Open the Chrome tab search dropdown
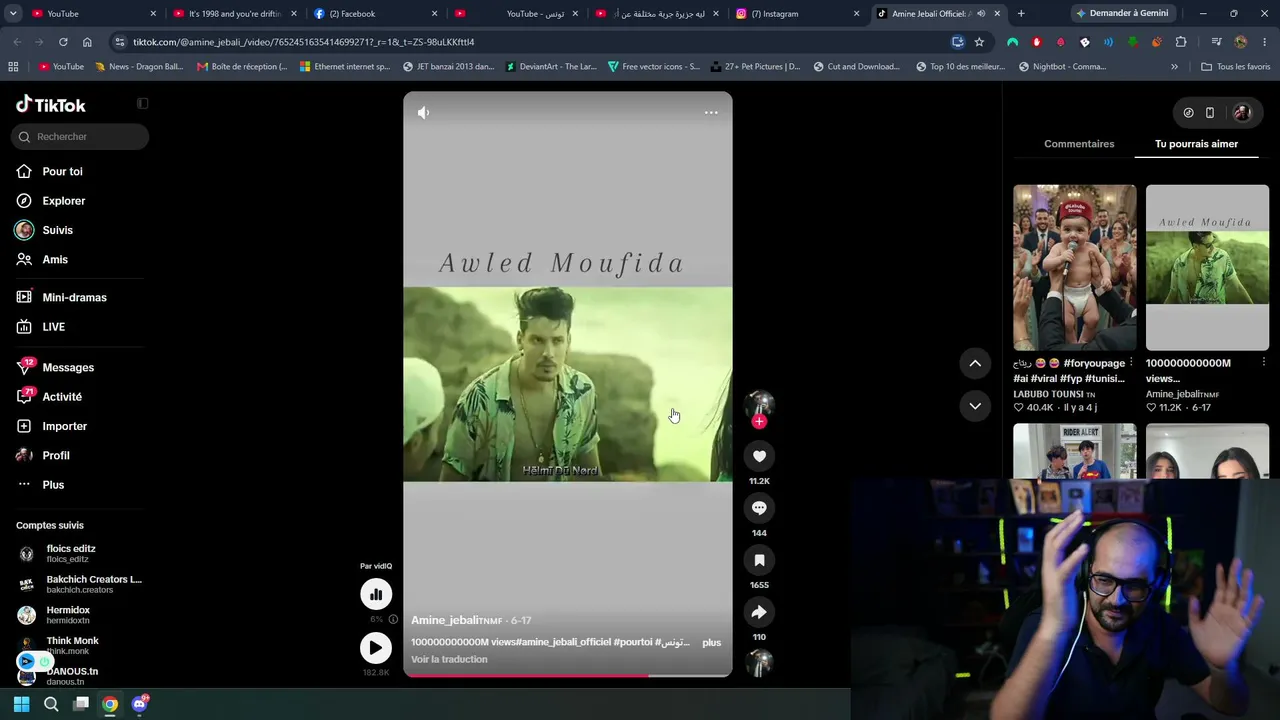This screenshot has width=1280, height=720. tap(13, 14)
